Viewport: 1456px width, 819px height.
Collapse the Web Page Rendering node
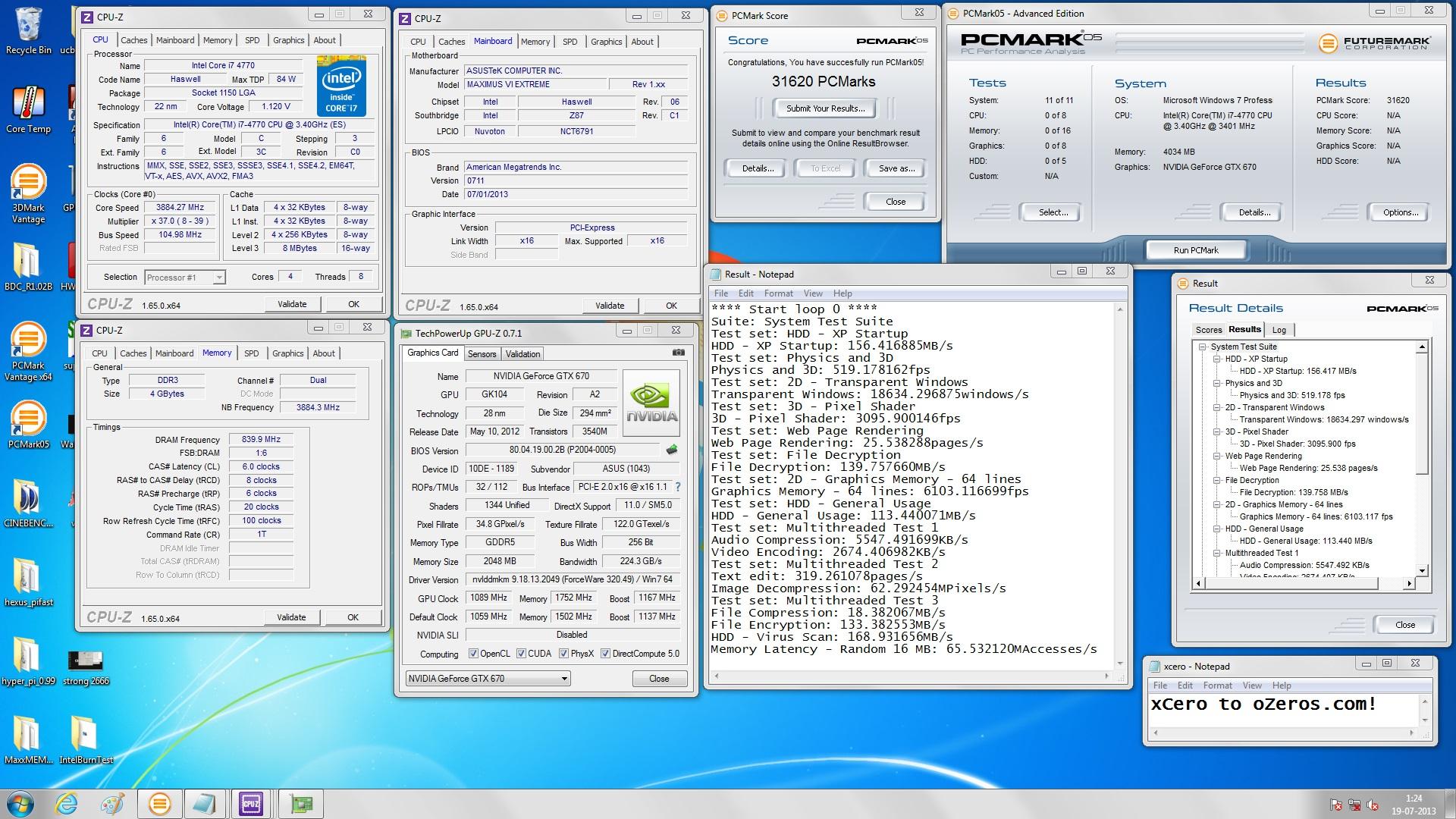click(x=1216, y=456)
